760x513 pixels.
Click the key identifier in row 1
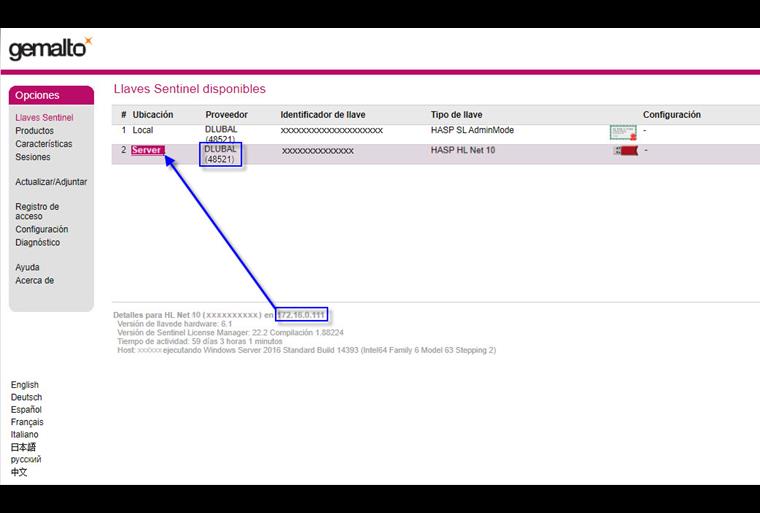tap(332, 130)
